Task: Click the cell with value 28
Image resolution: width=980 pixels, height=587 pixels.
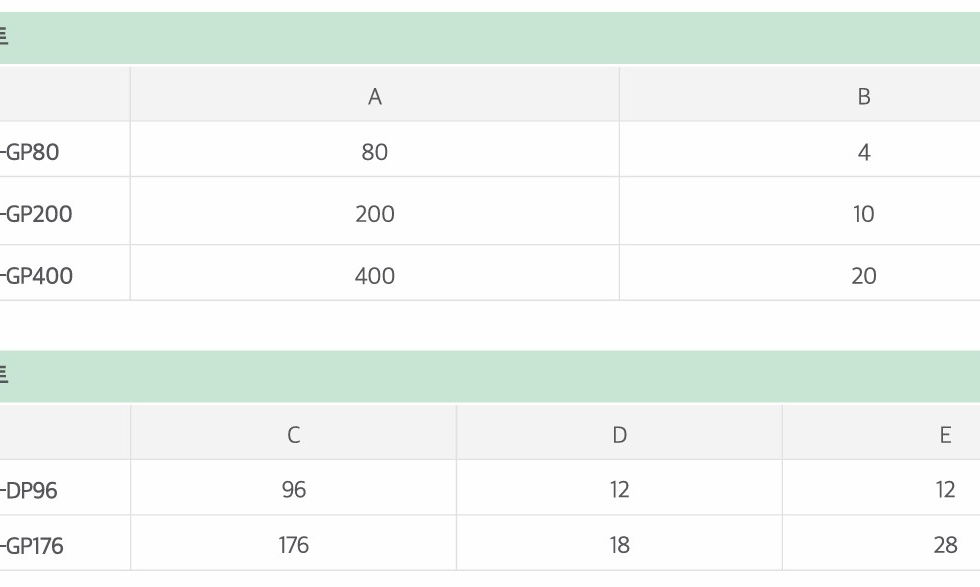Action: pos(881,543)
